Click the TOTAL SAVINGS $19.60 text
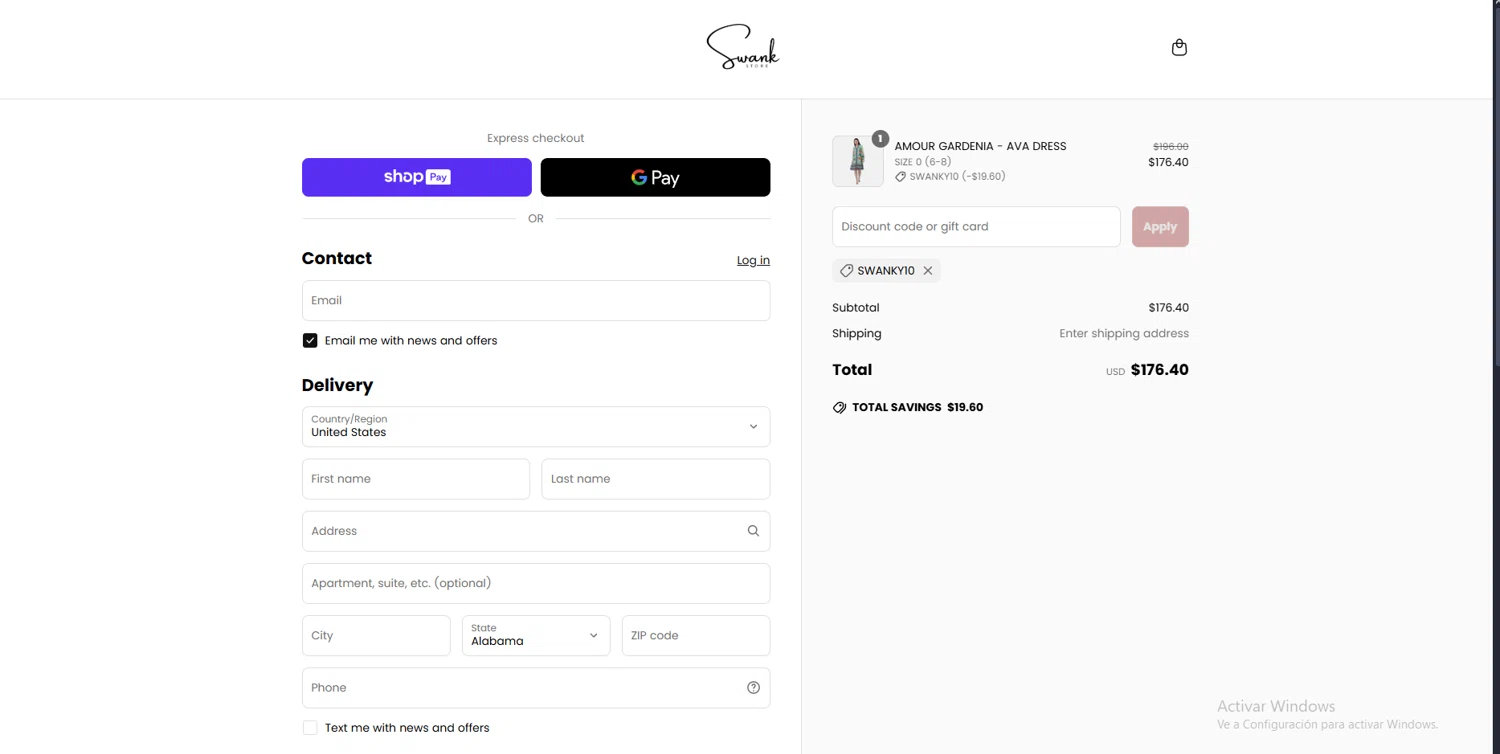The height and width of the screenshot is (754, 1500). (917, 408)
